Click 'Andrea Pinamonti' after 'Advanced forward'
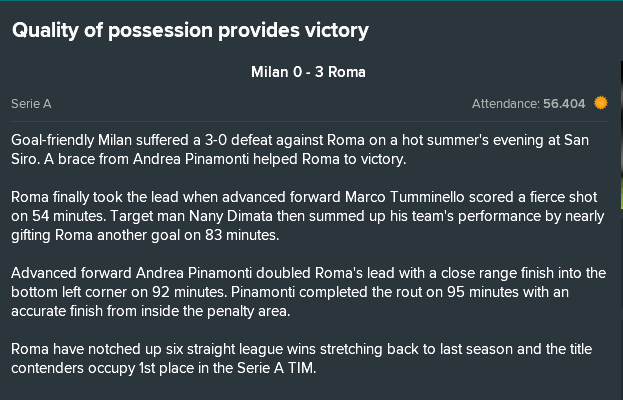The height and width of the screenshot is (400, 623). pyautogui.click(x=194, y=273)
